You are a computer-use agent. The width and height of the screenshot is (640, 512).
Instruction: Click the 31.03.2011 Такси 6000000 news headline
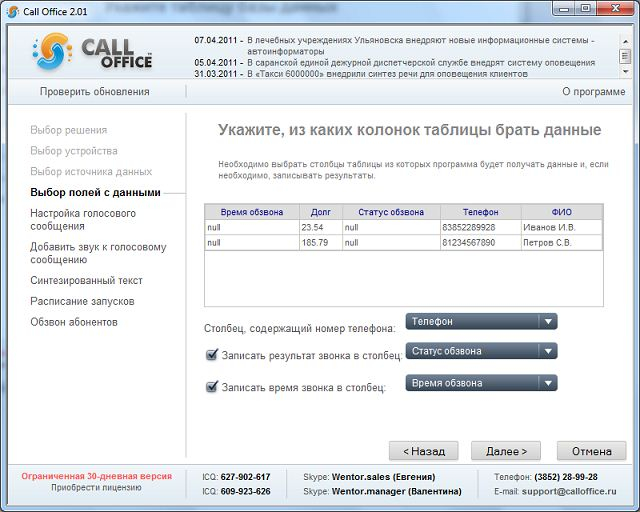click(x=387, y=74)
